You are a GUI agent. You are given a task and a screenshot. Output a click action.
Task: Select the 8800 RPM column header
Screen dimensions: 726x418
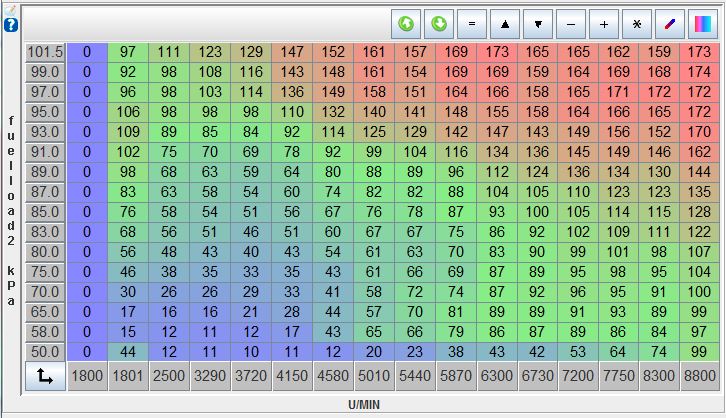click(699, 377)
